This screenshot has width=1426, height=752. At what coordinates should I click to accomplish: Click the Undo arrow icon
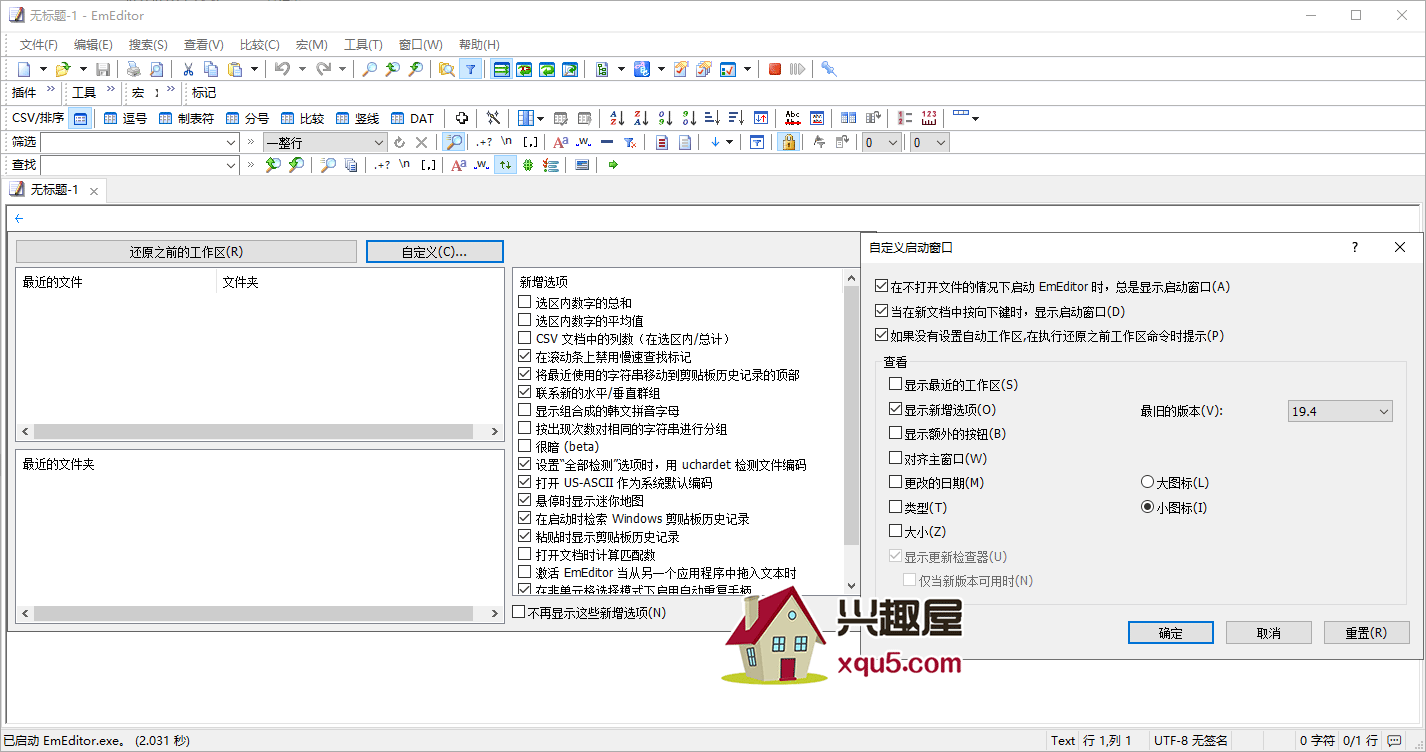click(x=283, y=69)
